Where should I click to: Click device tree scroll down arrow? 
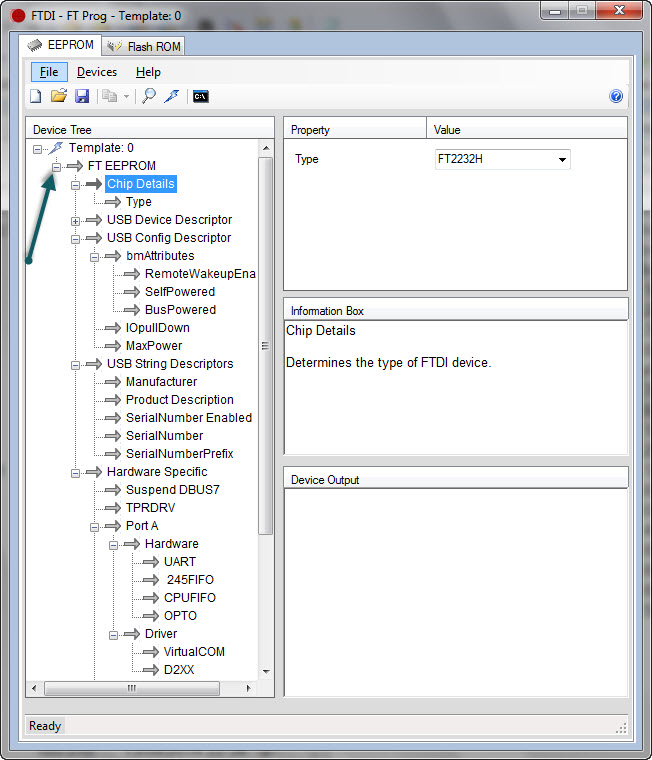click(x=266, y=671)
